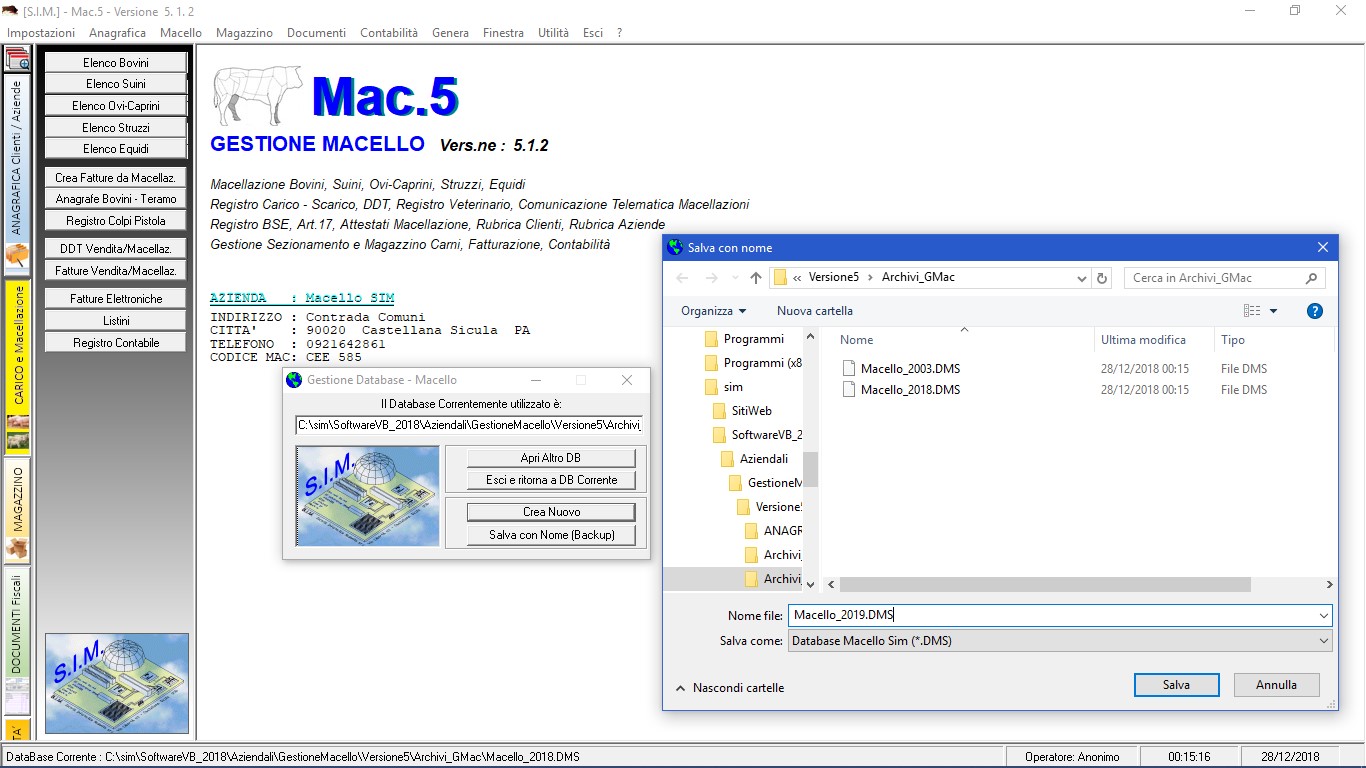Click the Fatture Elettroniche button

click(x=116, y=299)
